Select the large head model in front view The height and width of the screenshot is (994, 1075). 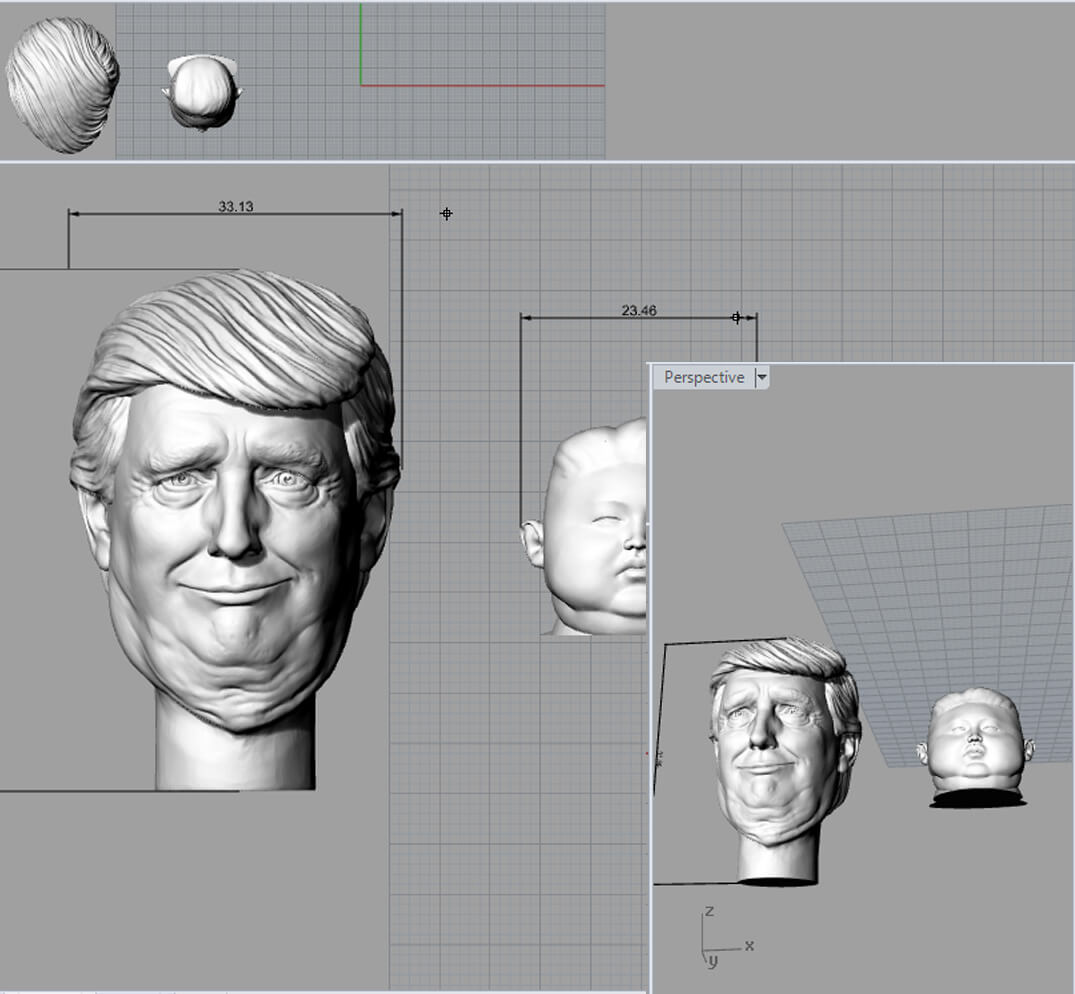[x=234, y=529]
